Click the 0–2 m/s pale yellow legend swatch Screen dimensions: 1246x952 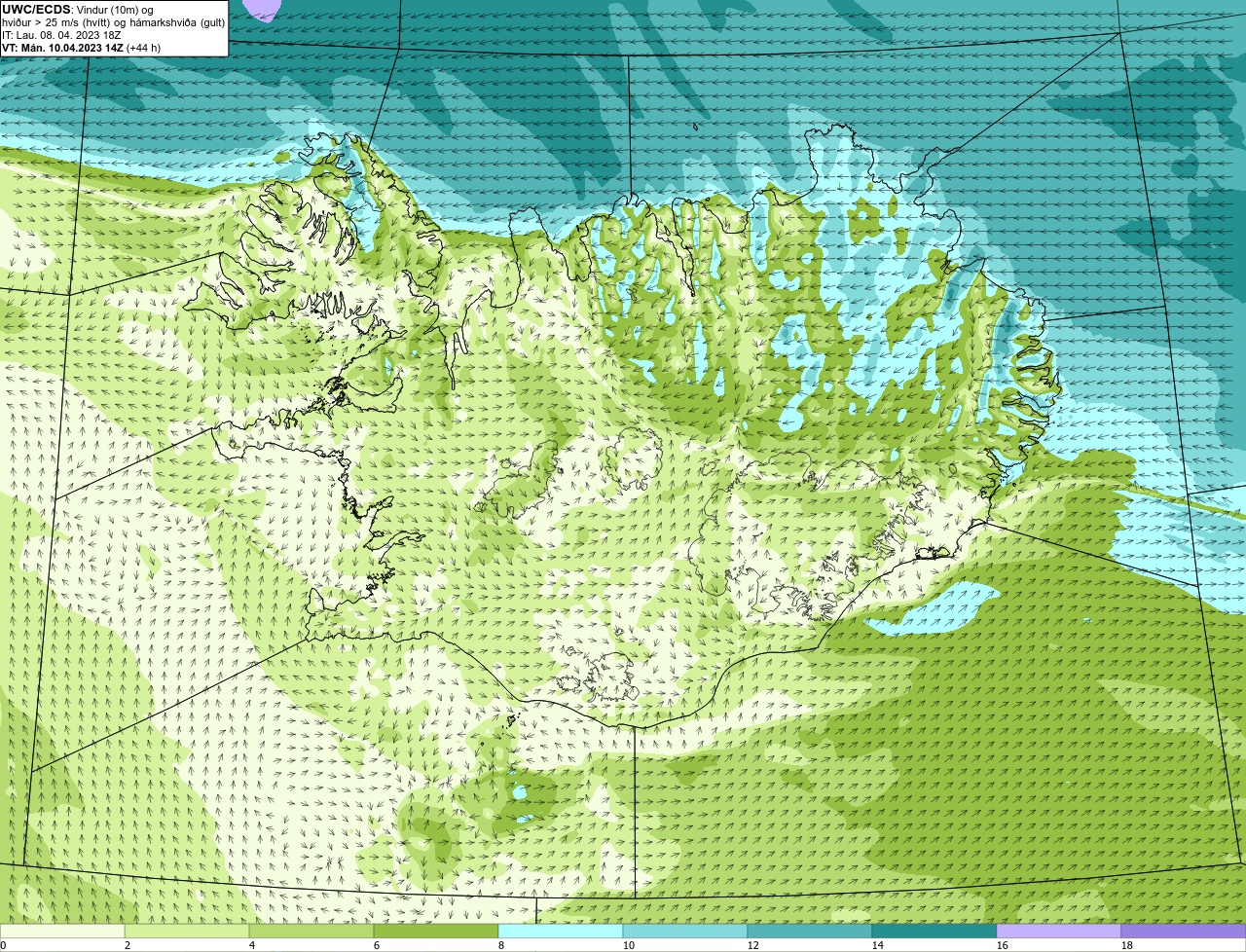[62, 931]
